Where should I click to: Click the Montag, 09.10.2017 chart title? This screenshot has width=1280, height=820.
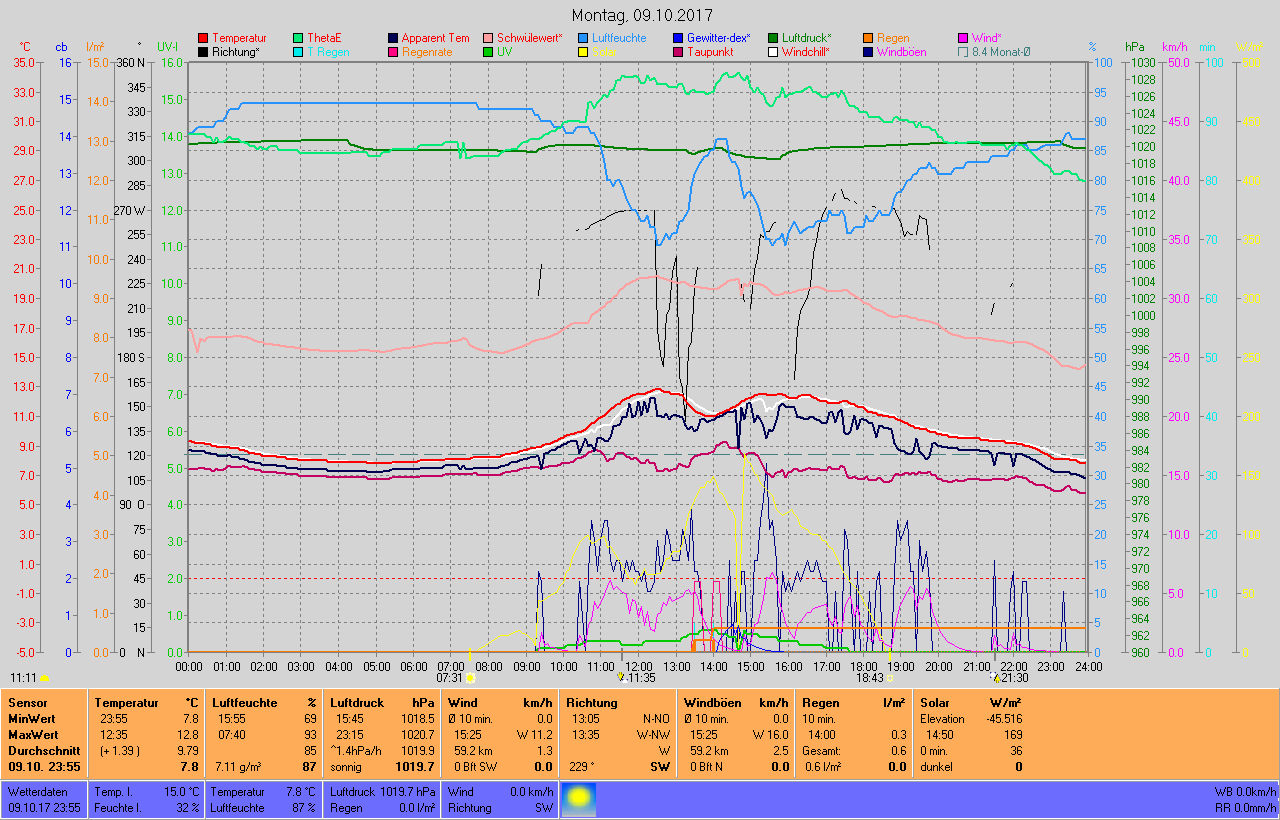point(640,15)
